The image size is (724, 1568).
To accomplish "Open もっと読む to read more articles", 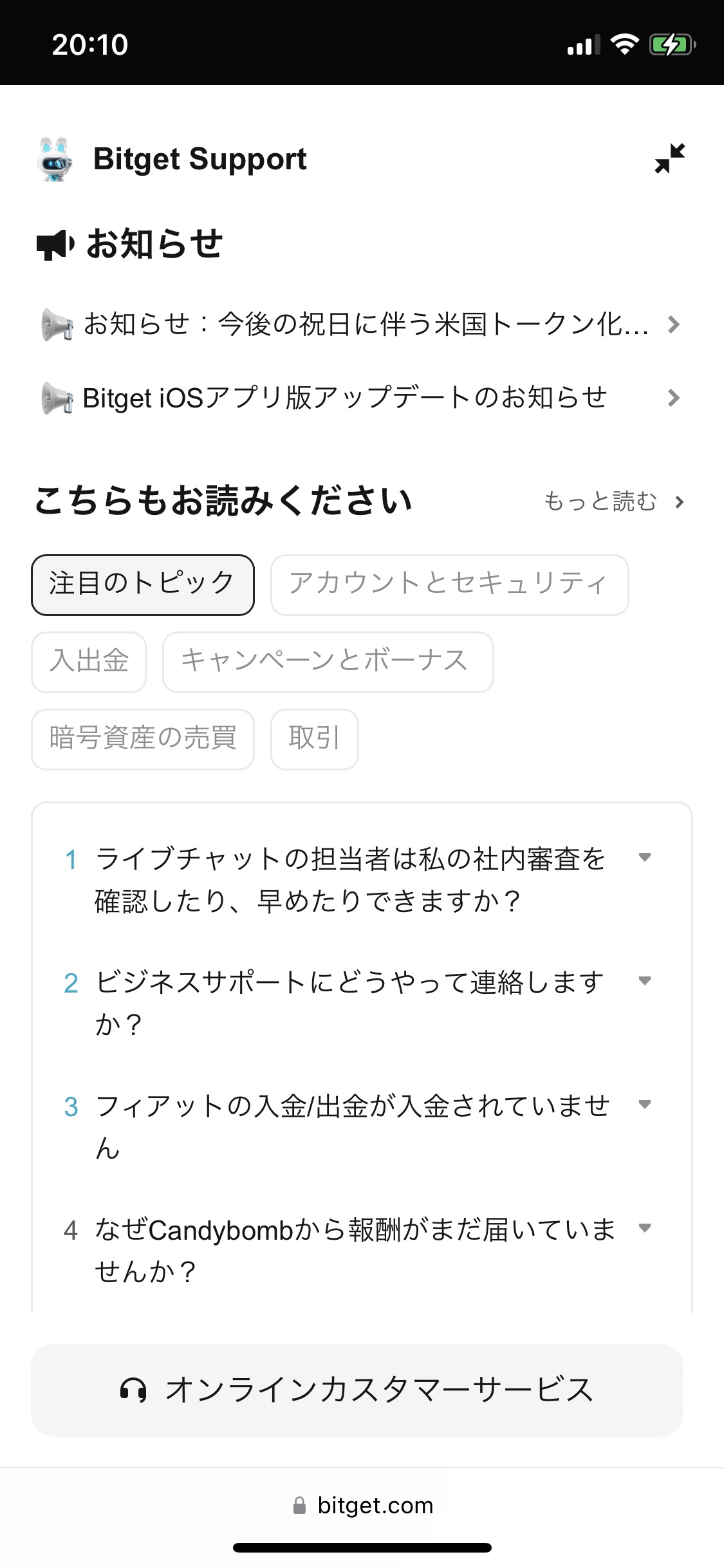I will click(602, 502).
